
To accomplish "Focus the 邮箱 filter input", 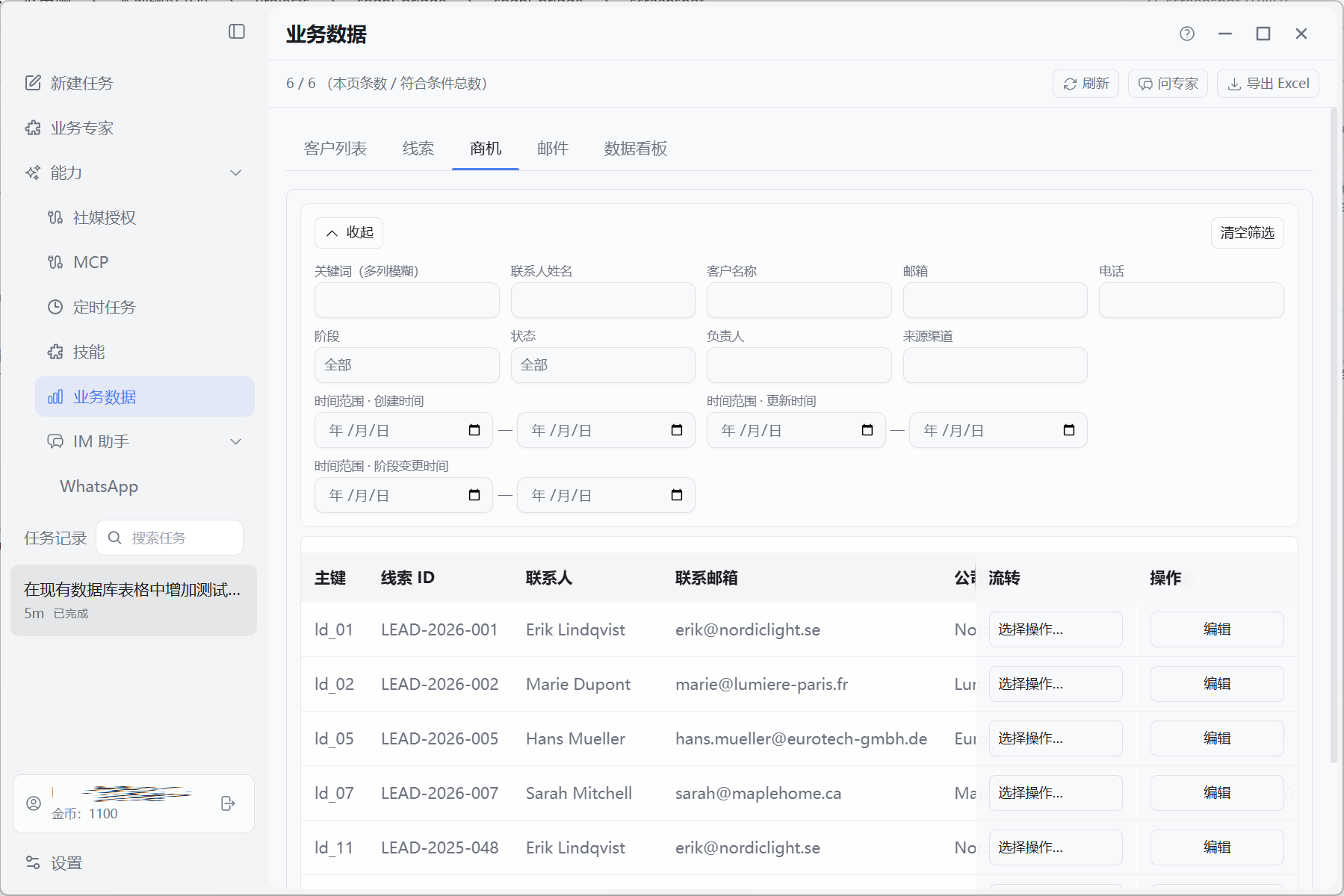I will pyautogui.click(x=995, y=300).
